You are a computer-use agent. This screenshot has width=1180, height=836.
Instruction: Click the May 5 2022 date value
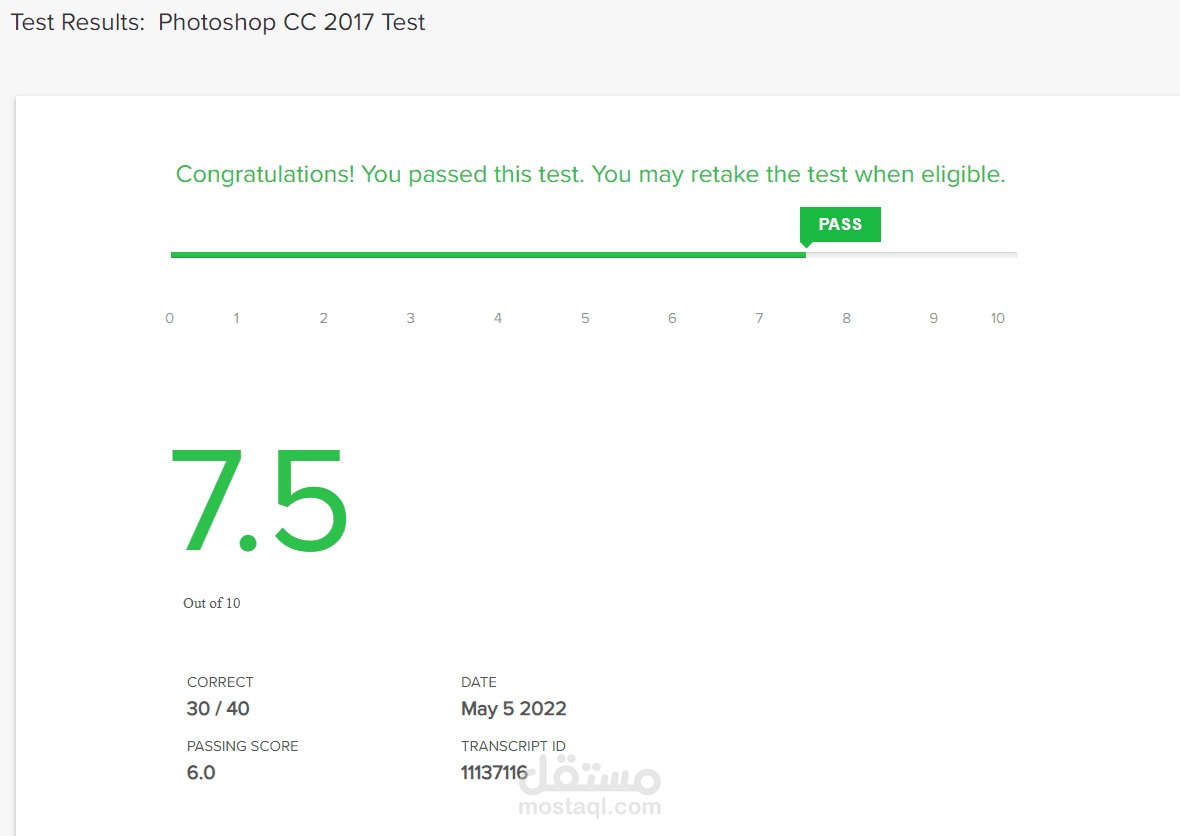[514, 708]
